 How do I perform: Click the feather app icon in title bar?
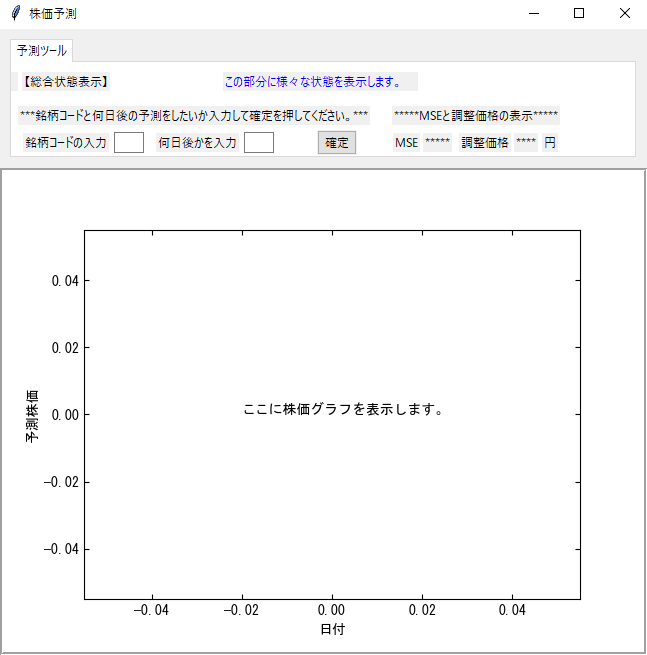tap(15, 13)
